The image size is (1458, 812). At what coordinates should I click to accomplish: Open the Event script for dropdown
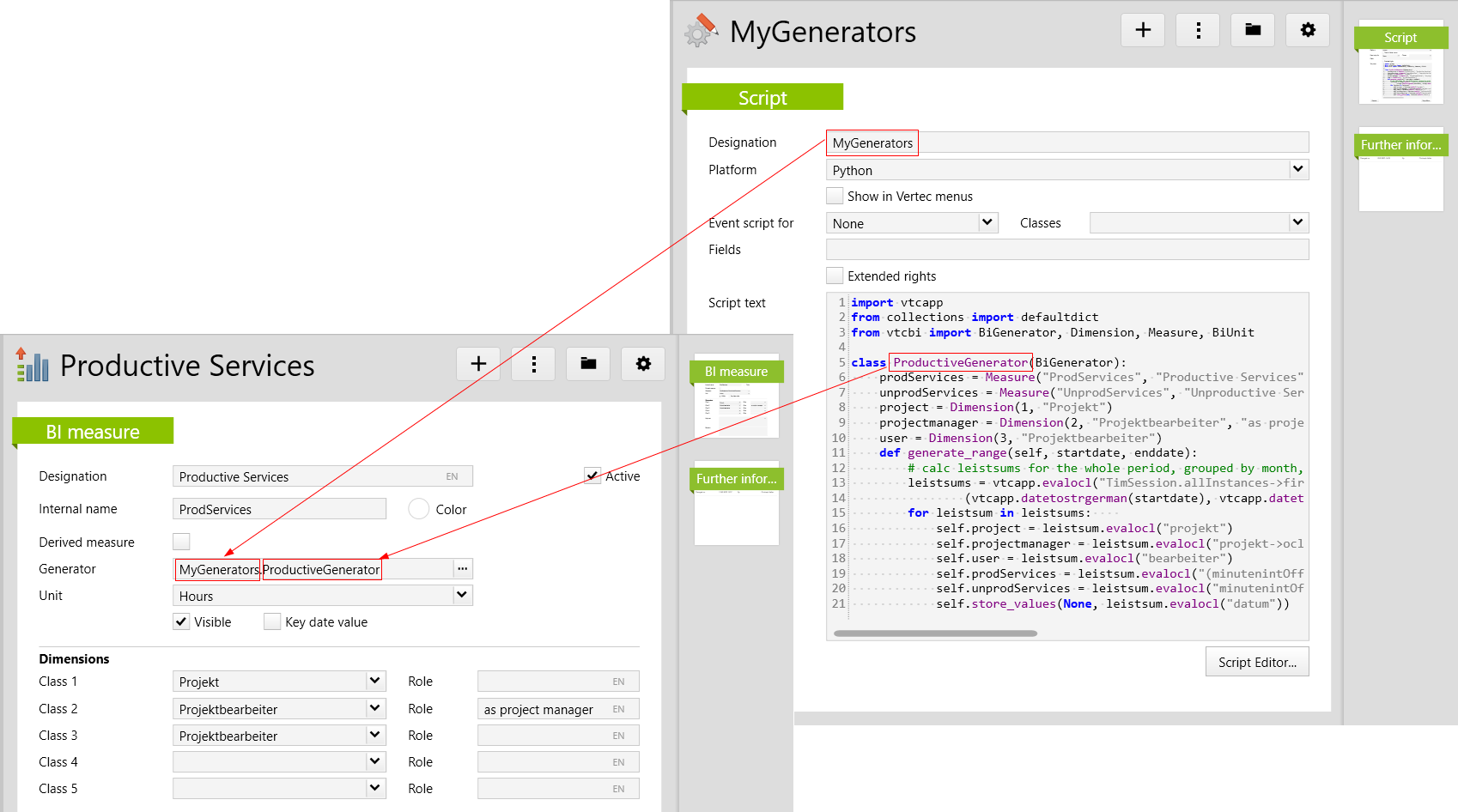click(987, 222)
